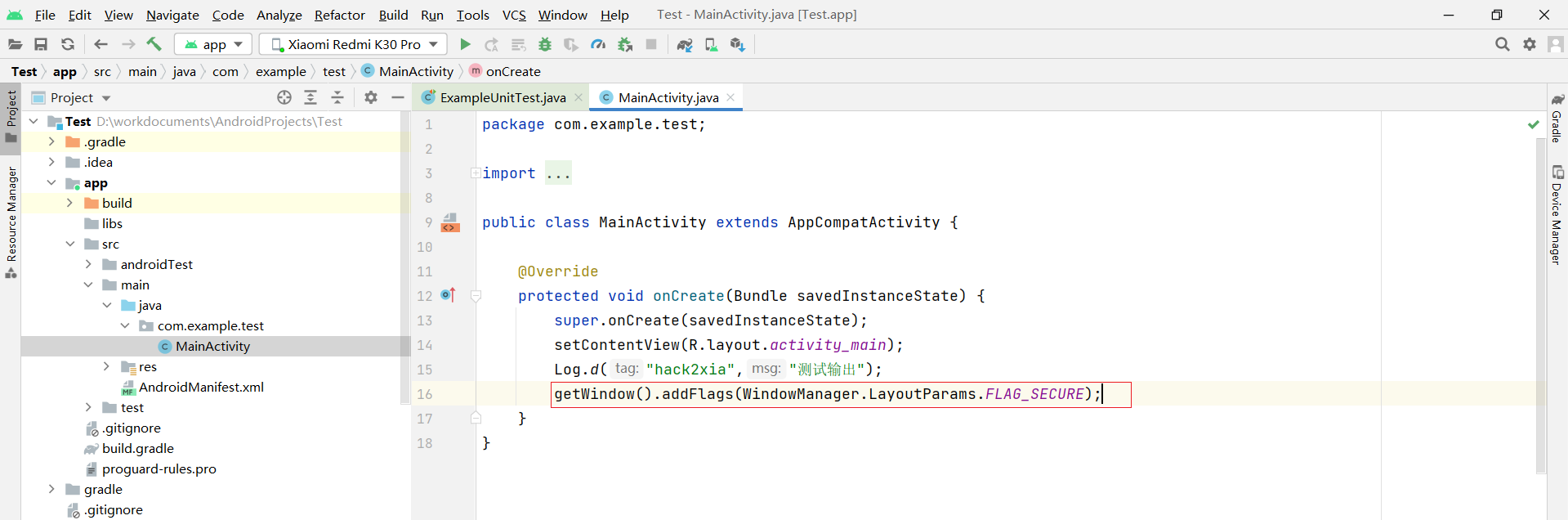Sync files with the refresh icon

[68, 44]
